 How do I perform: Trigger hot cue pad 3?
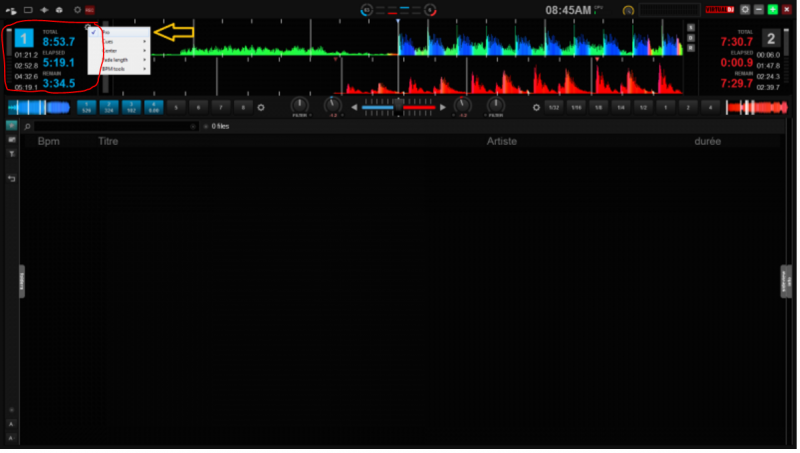click(131, 108)
